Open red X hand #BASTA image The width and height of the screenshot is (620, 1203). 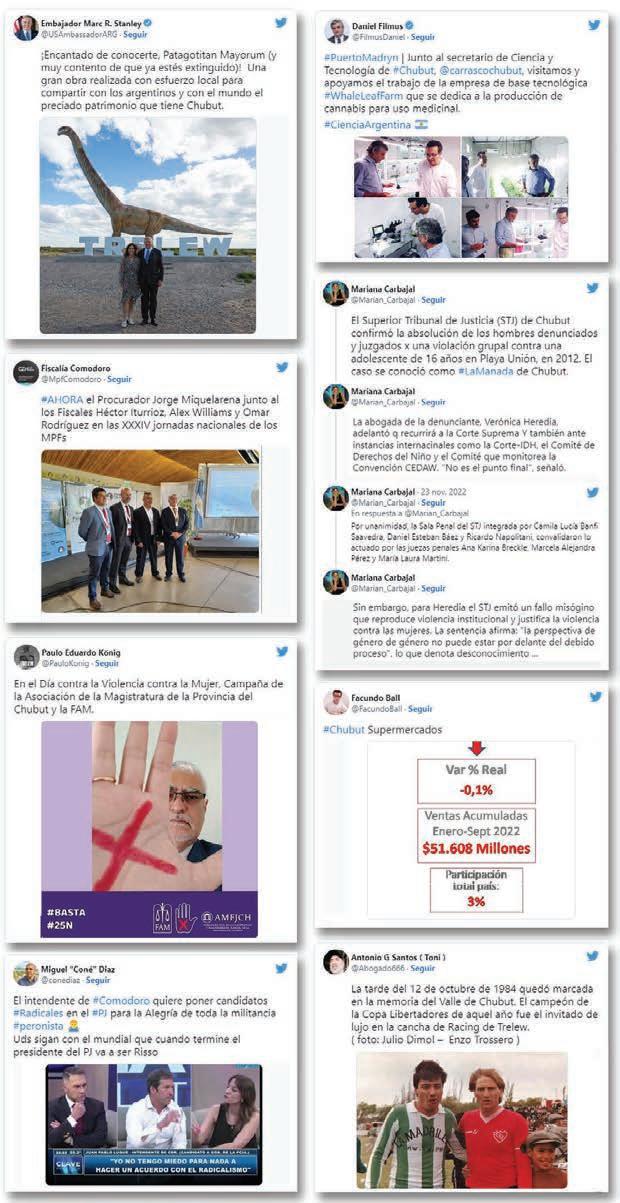[x=149, y=829]
